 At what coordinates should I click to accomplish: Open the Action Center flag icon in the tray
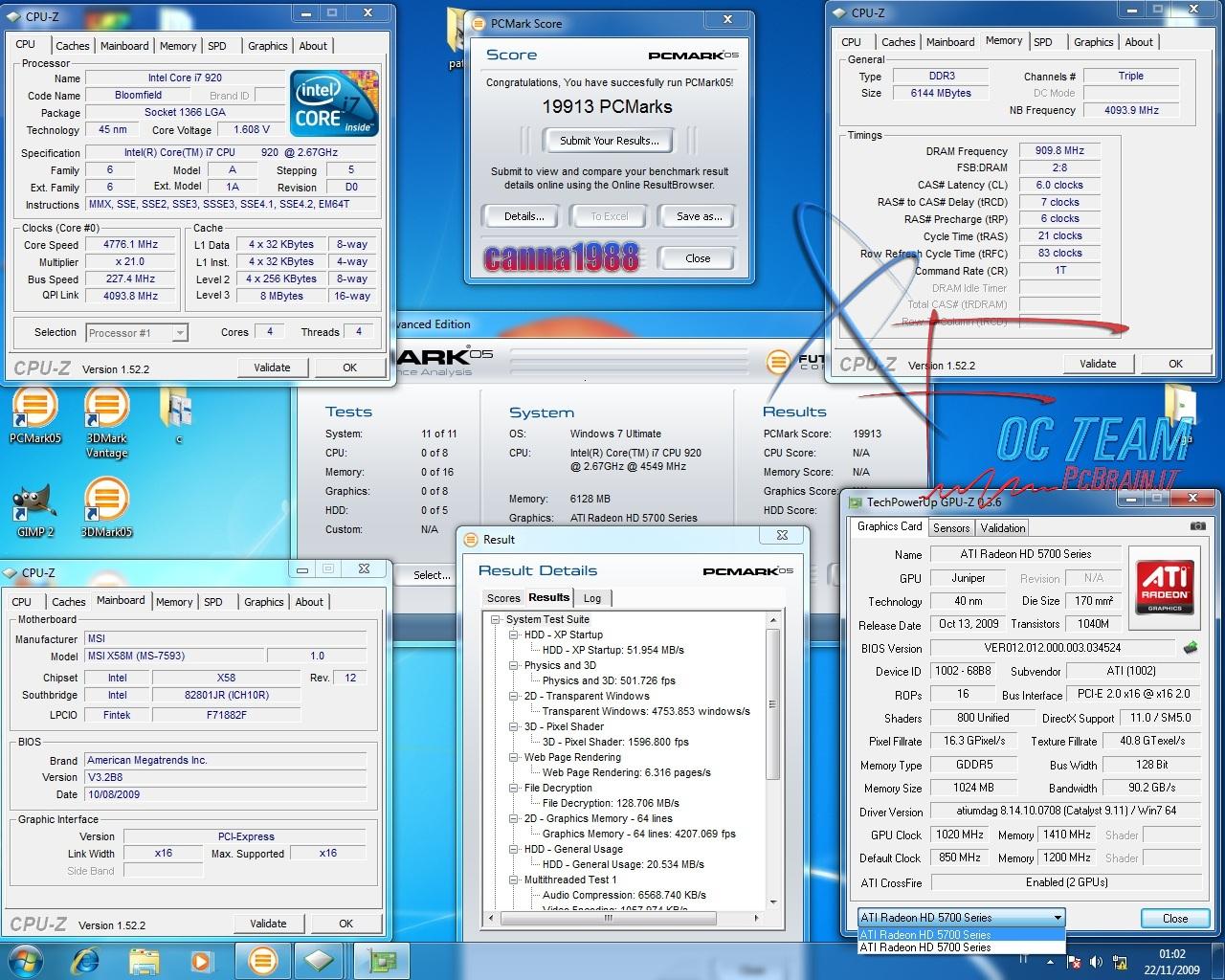(1074, 961)
